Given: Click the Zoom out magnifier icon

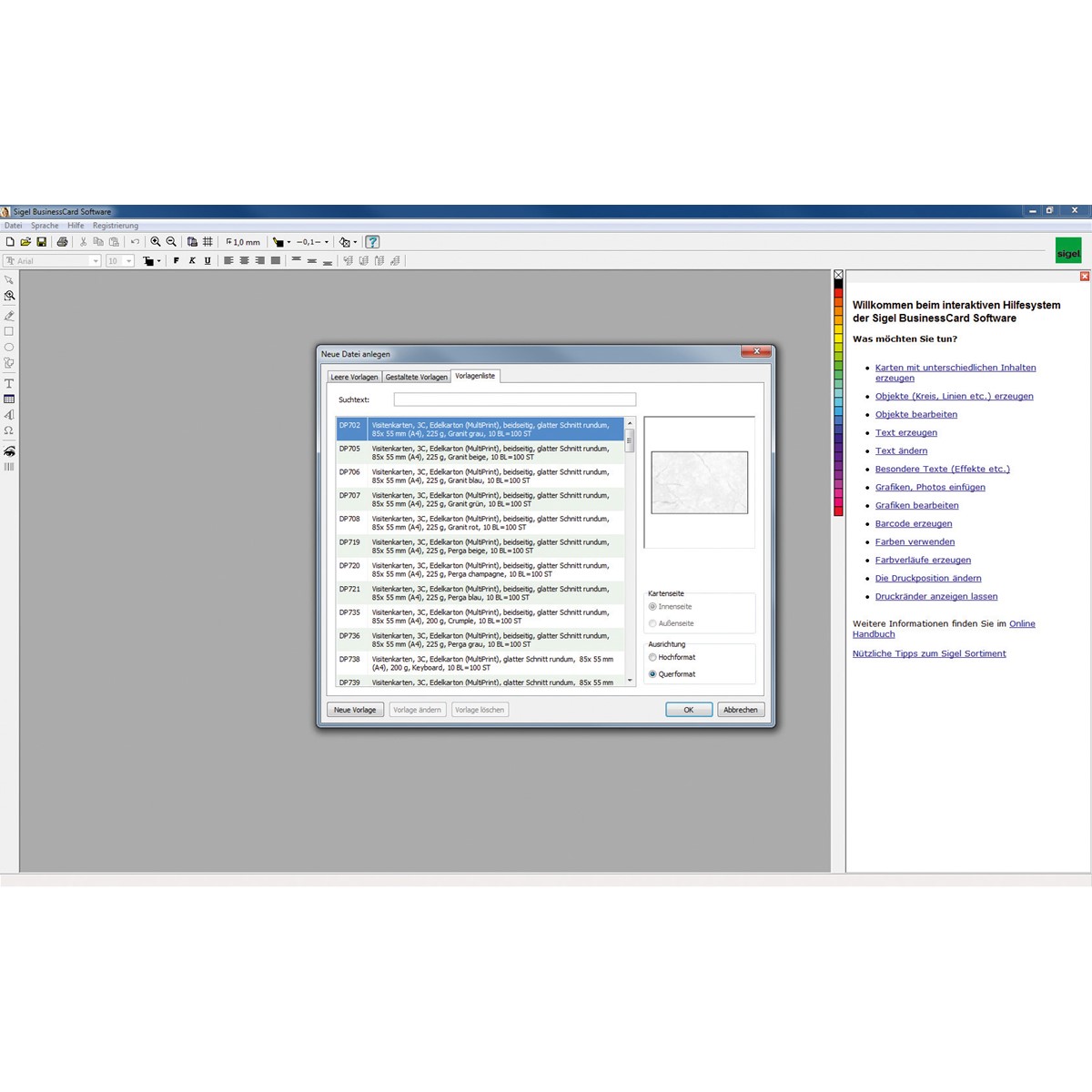Looking at the screenshot, I should 171,242.
